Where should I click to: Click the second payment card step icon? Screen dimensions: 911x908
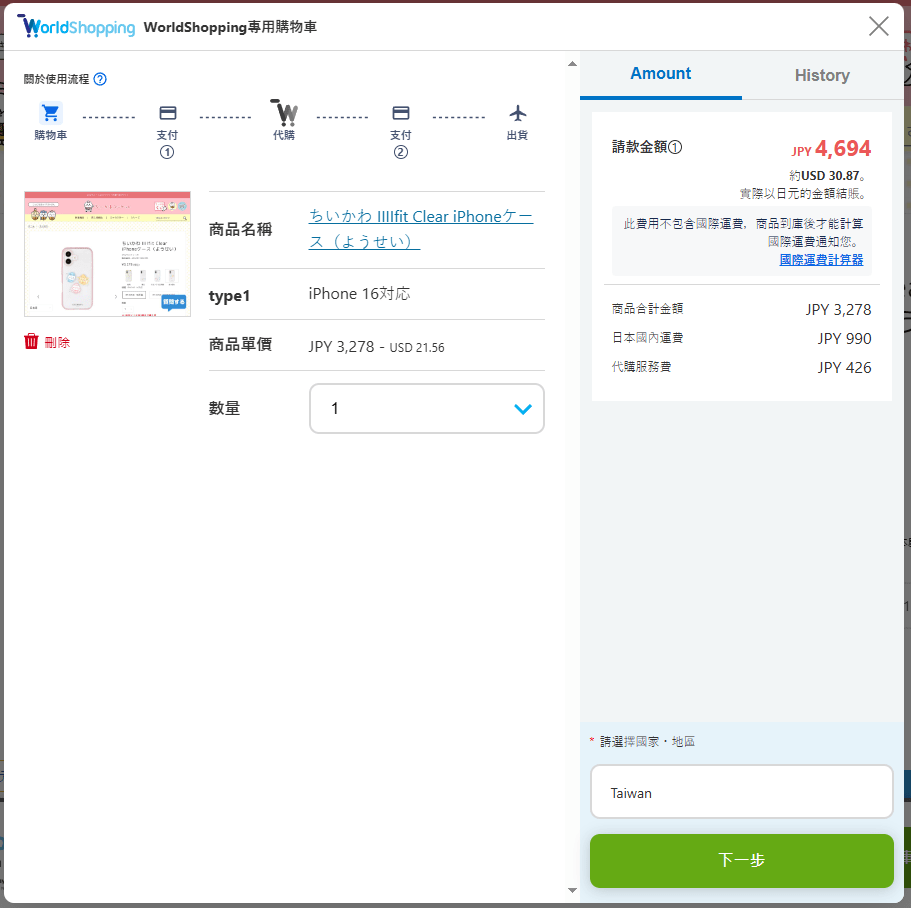[x=400, y=113]
